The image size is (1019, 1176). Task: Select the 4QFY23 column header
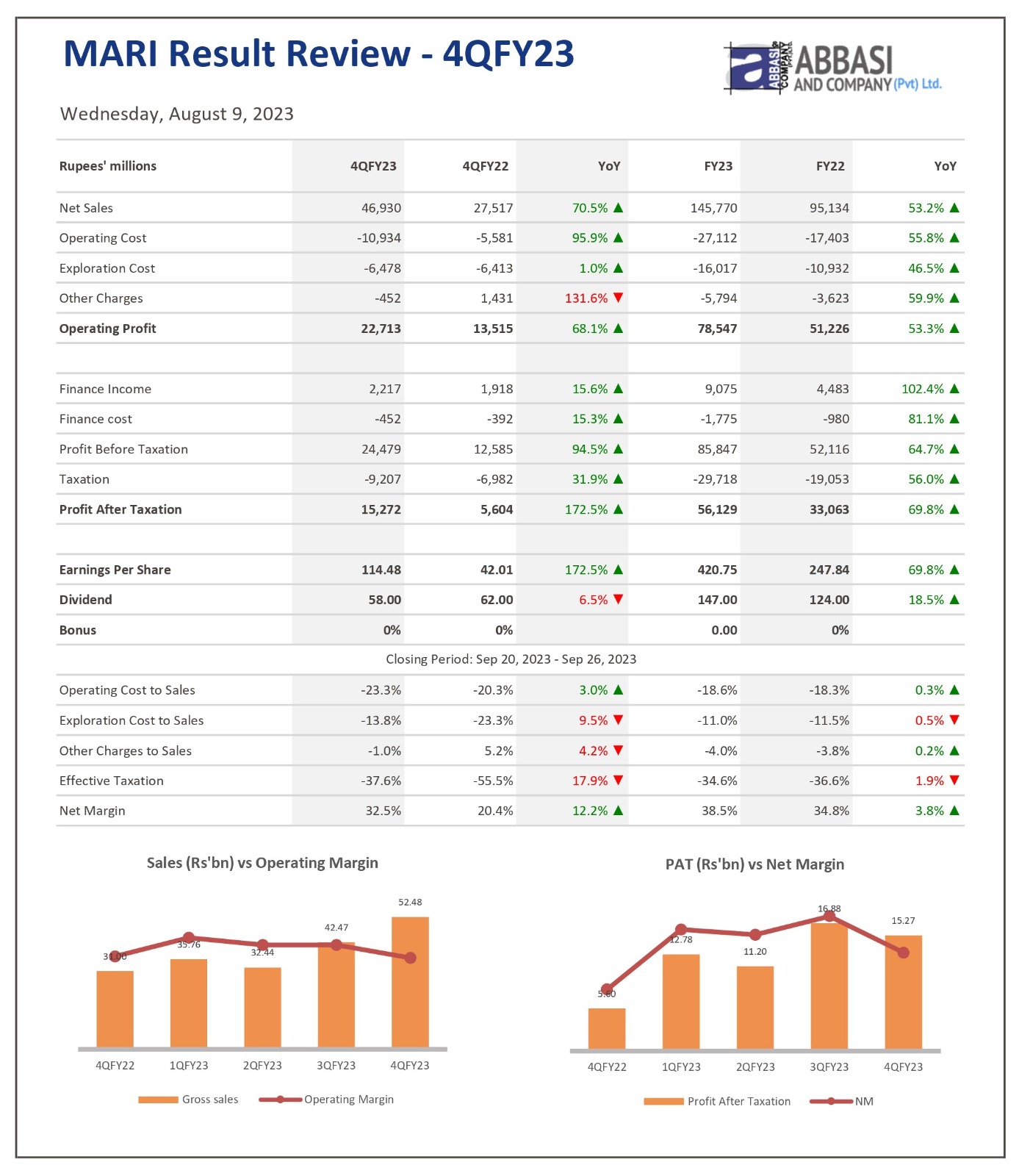[x=373, y=166]
